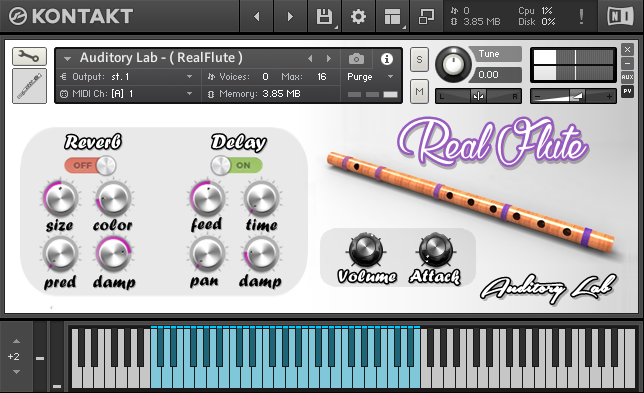The height and width of the screenshot is (393, 644).
Task: Click the Delay damp knob
Action: tap(261, 254)
